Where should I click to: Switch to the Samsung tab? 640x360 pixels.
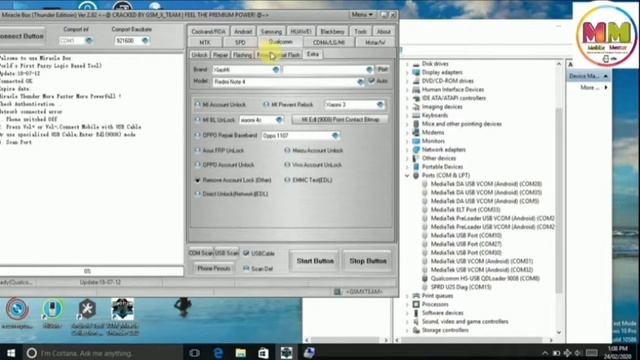pyautogui.click(x=271, y=31)
